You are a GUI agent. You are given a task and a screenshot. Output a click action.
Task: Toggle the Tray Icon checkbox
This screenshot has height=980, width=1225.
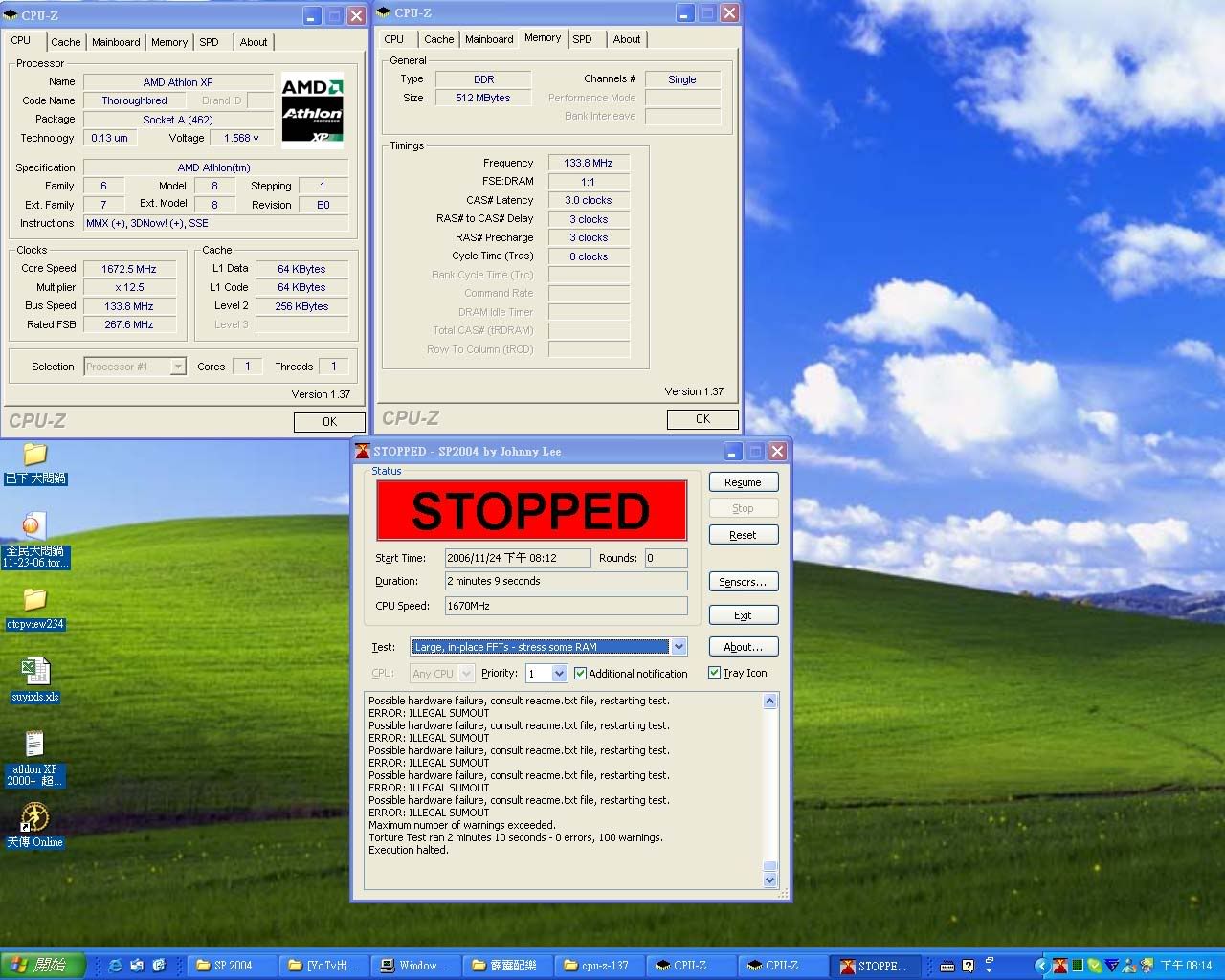pyautogui.click(x=714, y=673)
